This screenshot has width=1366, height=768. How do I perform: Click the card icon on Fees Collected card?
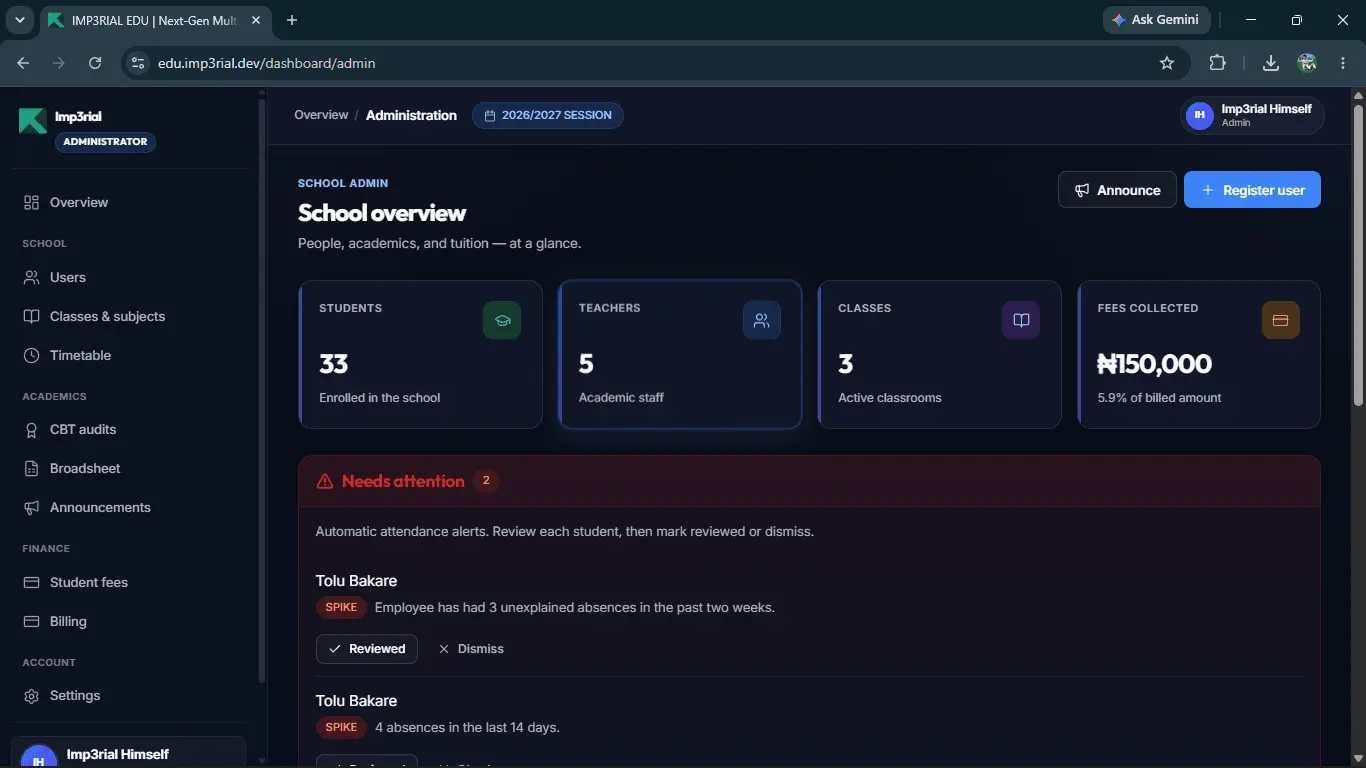pyautogui.click(x=1281, y=320)
